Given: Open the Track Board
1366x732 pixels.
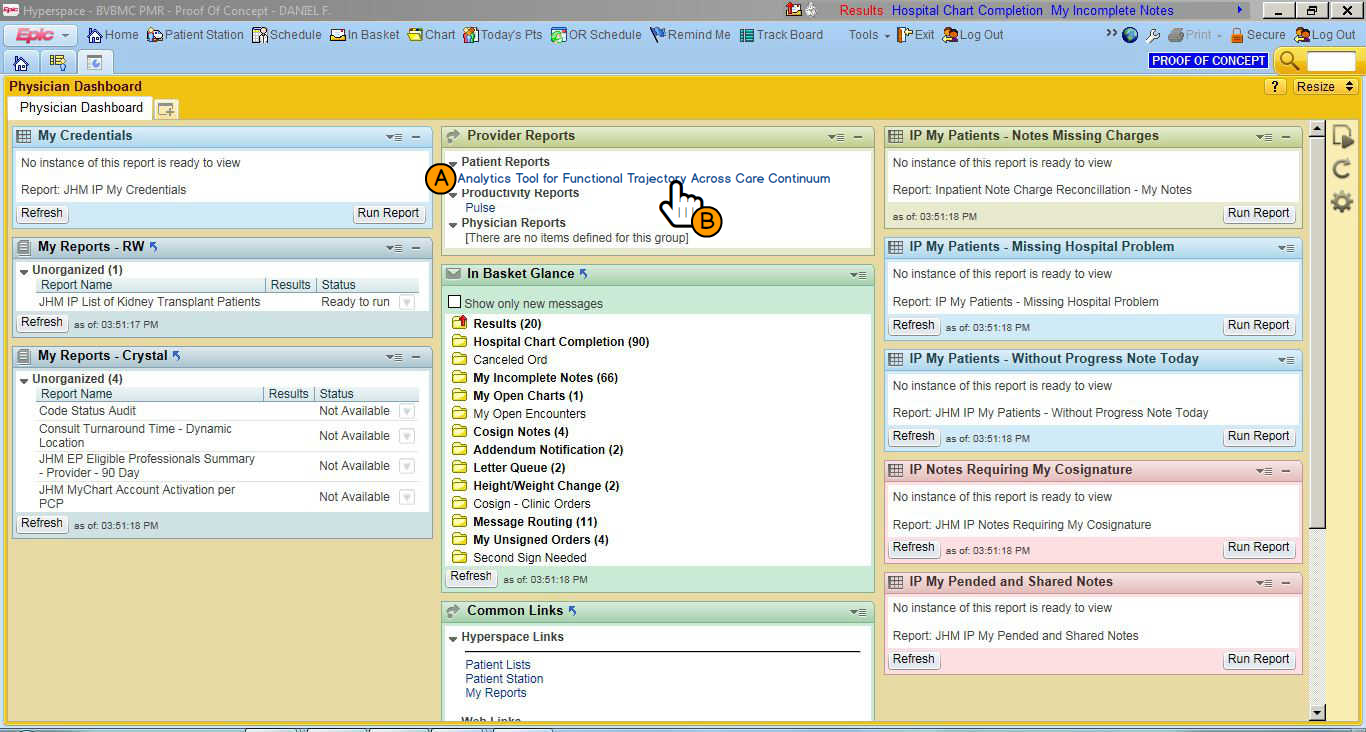Looking at the screenshot, I should (781, 35).
